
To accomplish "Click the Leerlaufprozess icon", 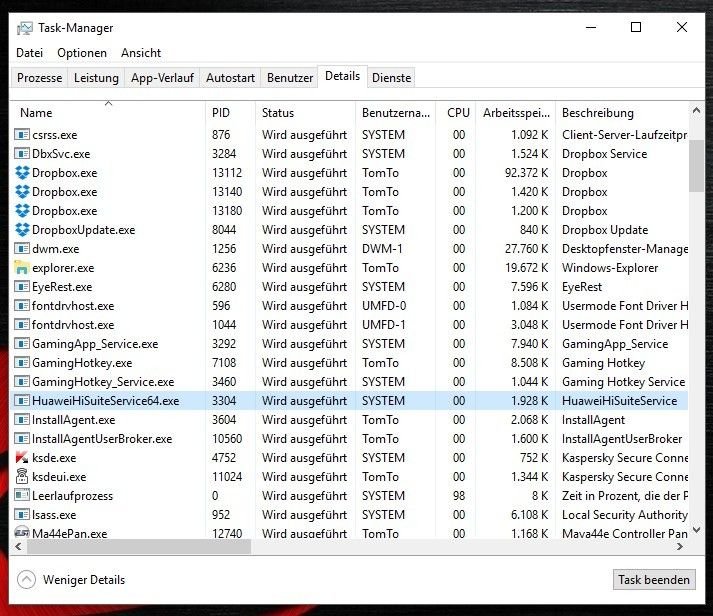I will click(22, 496).
